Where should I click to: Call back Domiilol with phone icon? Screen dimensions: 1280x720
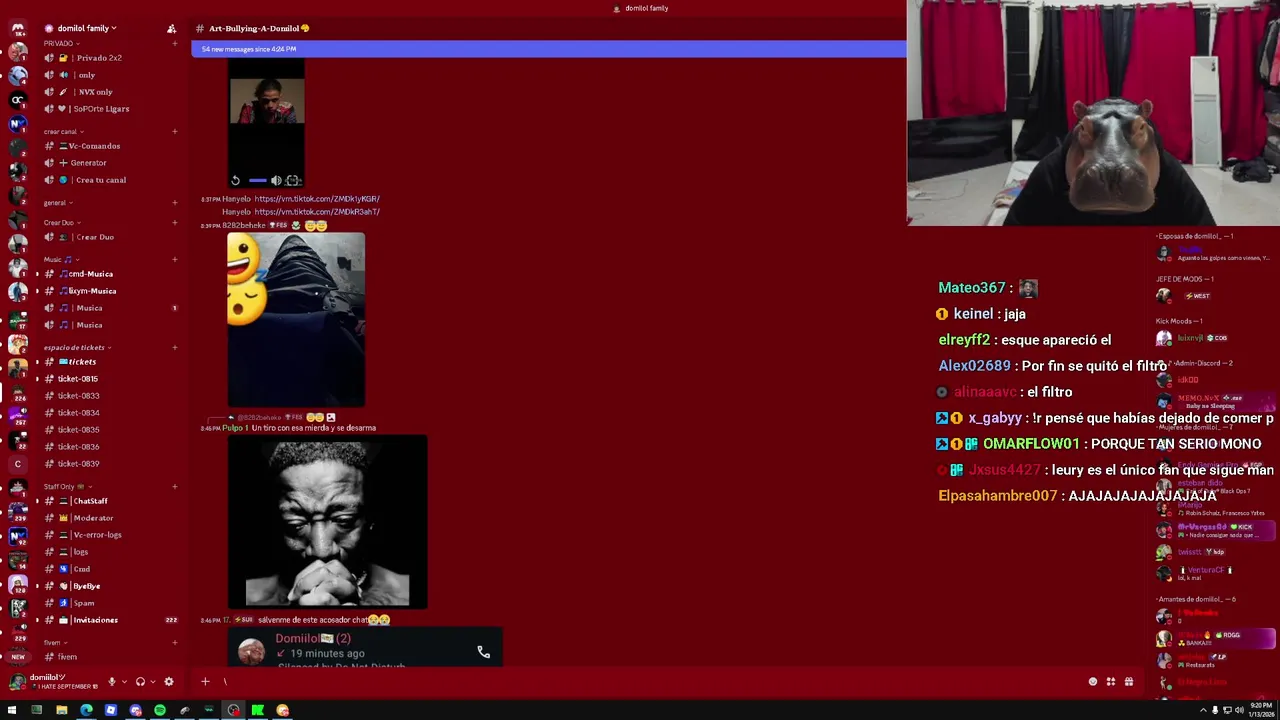tap(483, 653)
